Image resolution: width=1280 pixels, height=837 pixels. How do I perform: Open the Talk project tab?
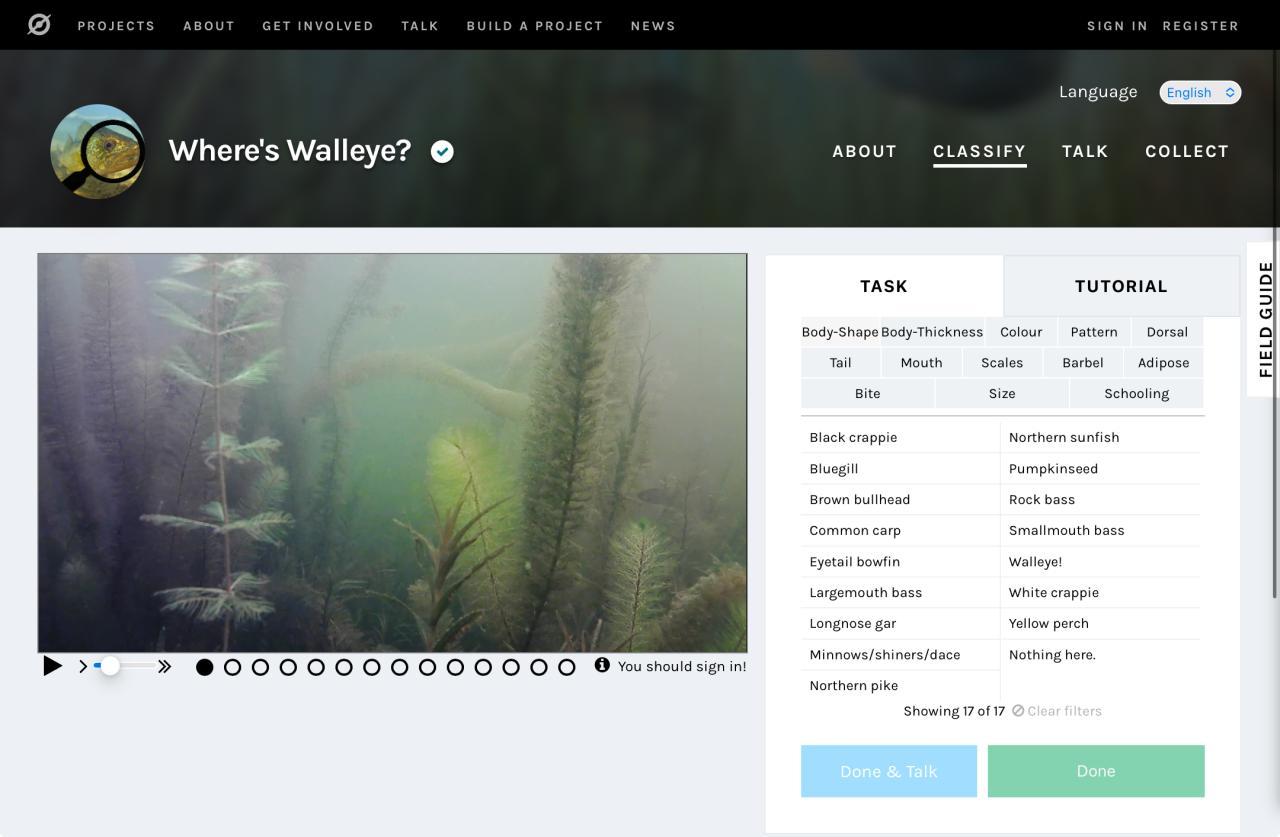coord(1085,151)
